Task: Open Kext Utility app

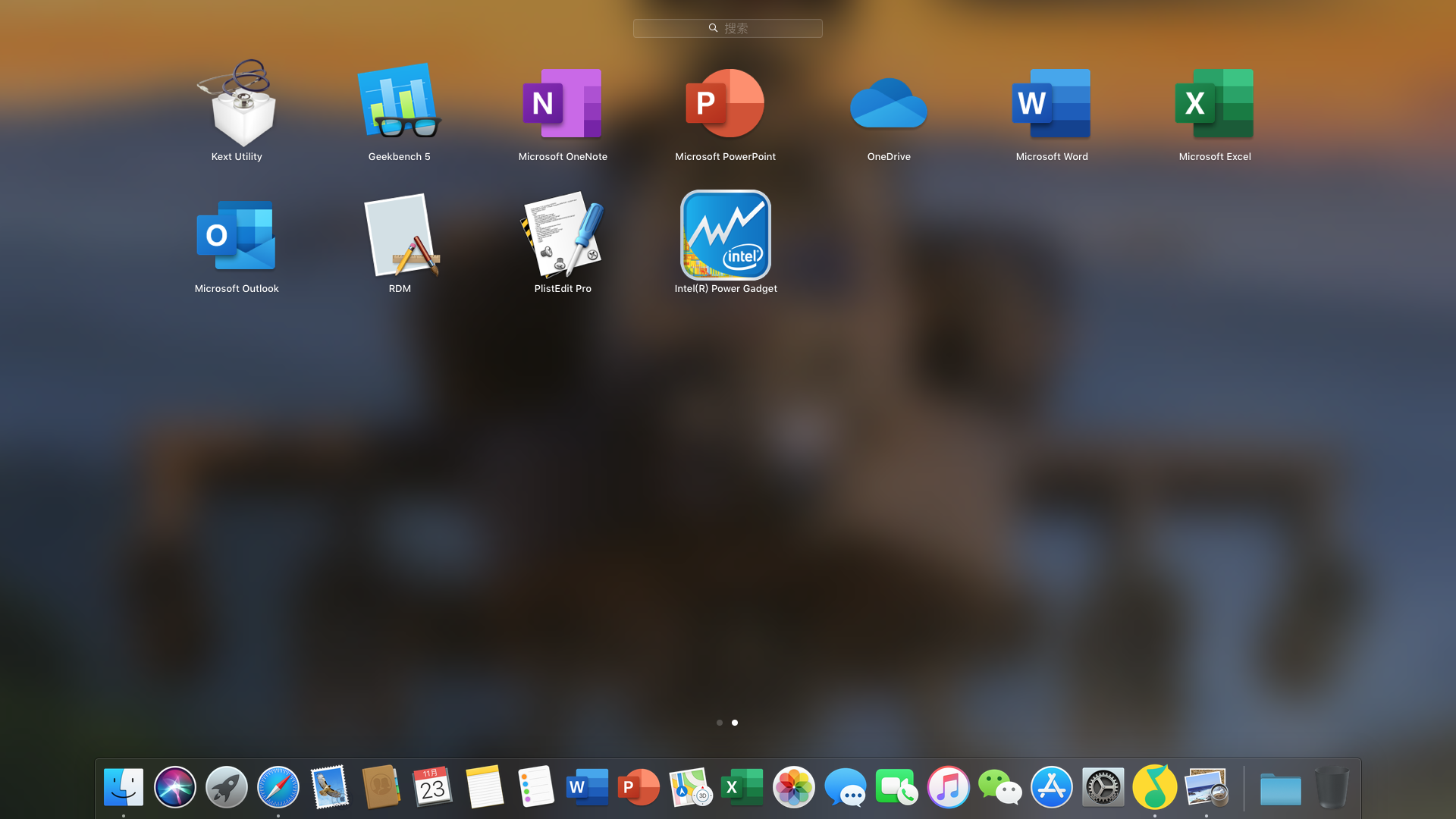Action: (x=237, y=105)
